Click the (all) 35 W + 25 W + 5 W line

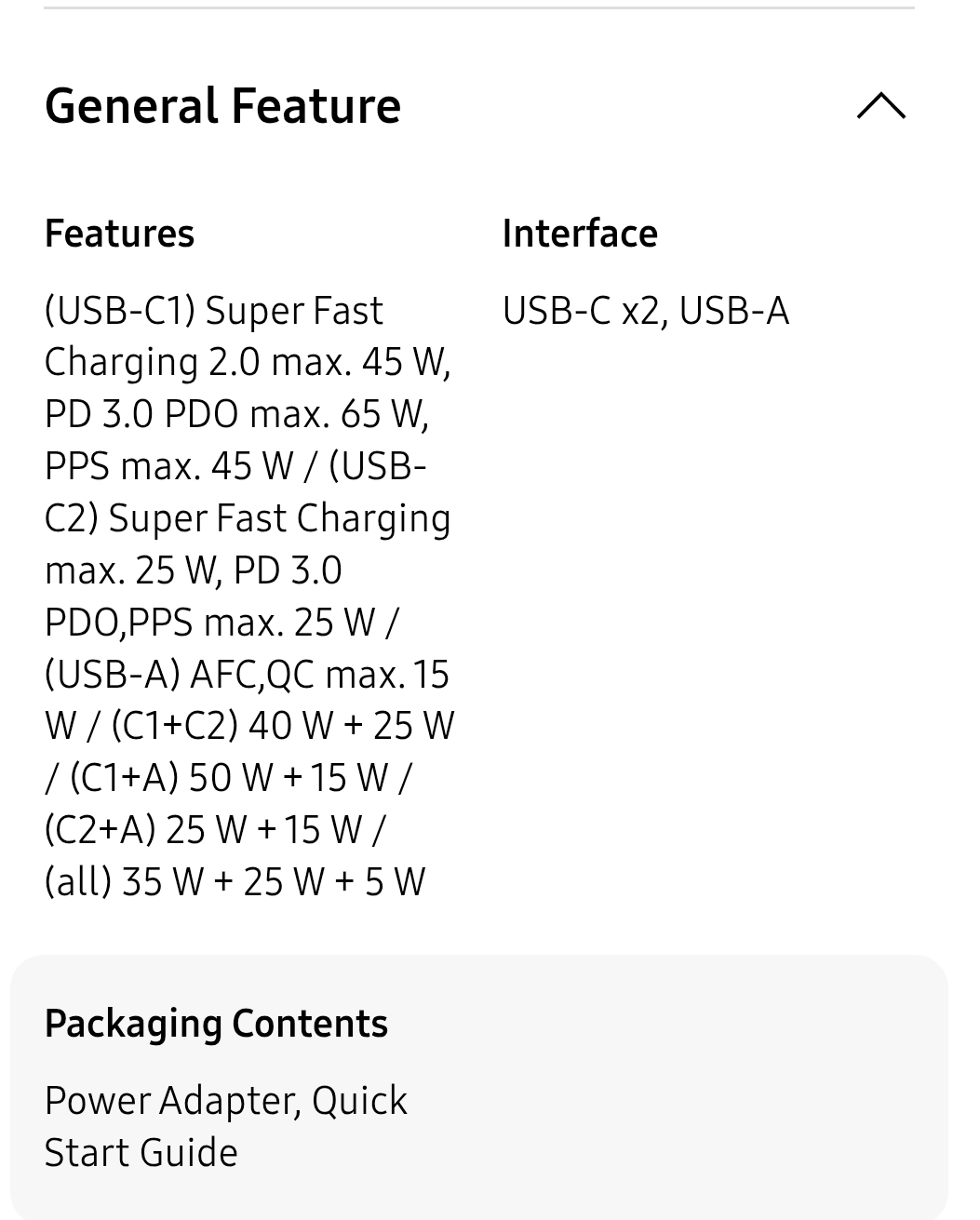pyautogui.click(x=234, y=880)
